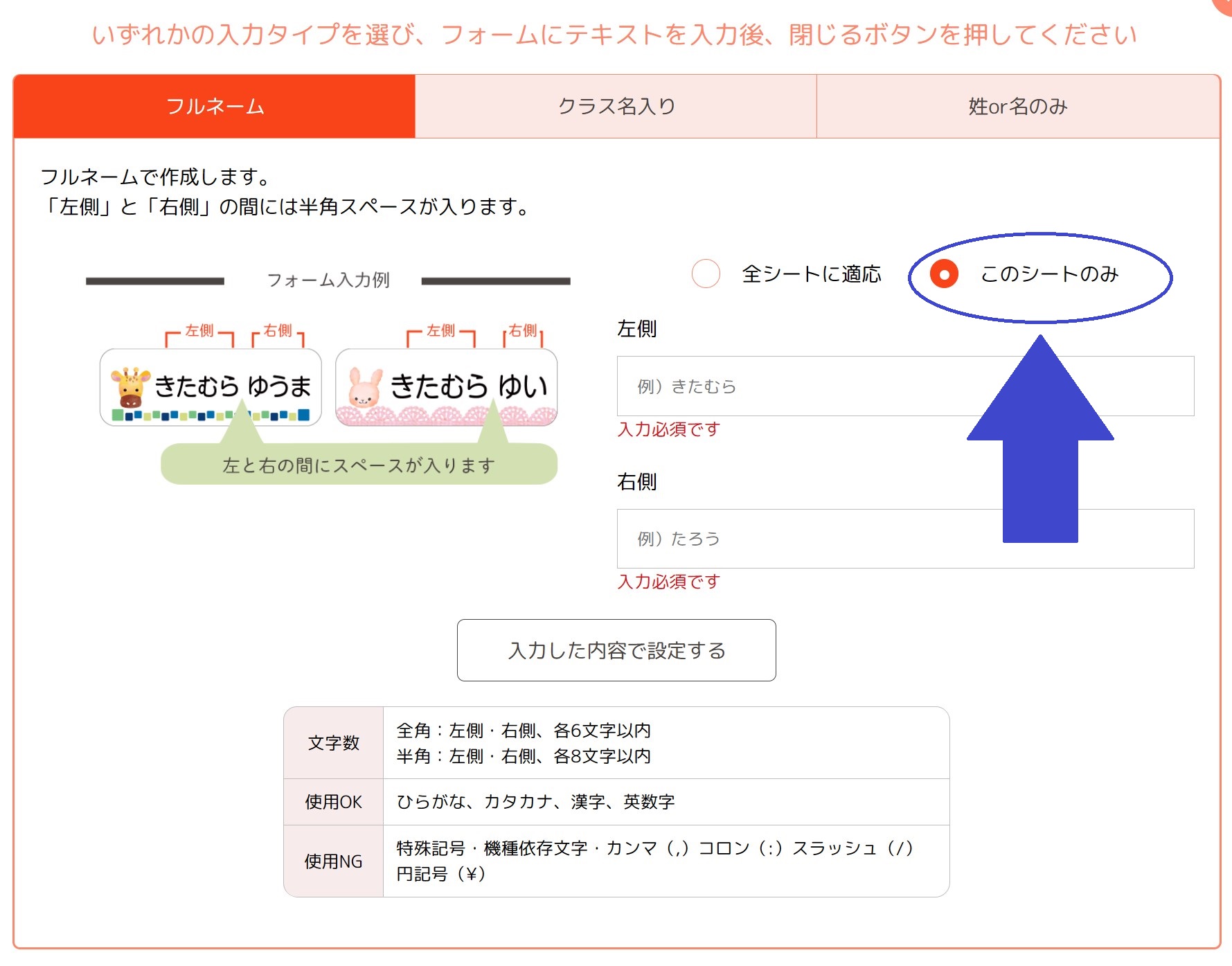1232x966 pixels.
Task: Click the 使用NG table row
Action: pos(332,861)
